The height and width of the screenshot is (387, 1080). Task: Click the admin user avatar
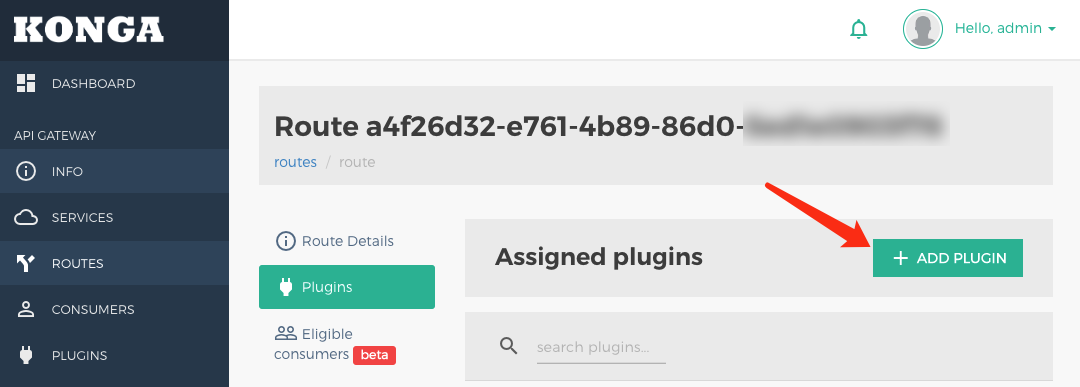pyautogui.click(x=922, y=29)
